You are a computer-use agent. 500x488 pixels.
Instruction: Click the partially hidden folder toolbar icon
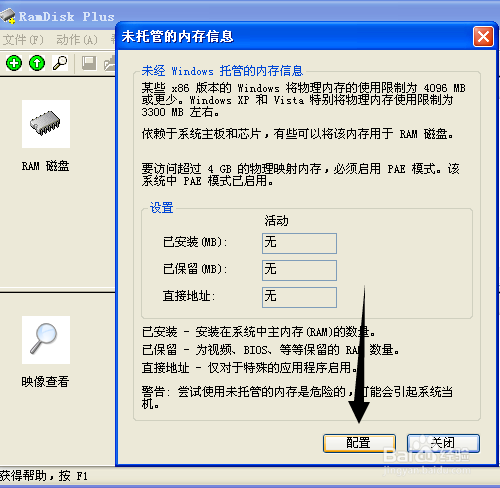point(109,63)
